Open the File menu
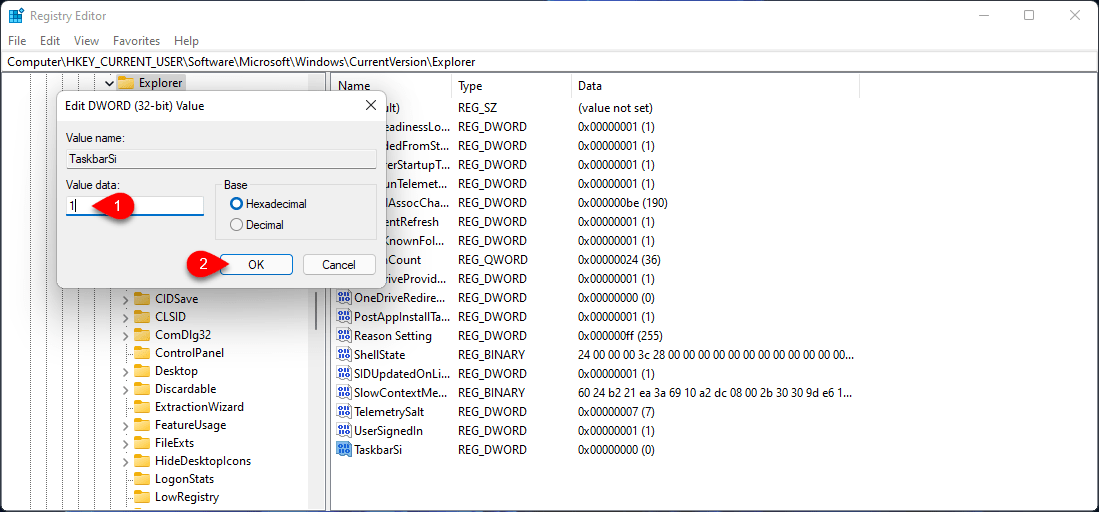This screenshot has width=1099, height=512. 17,41
